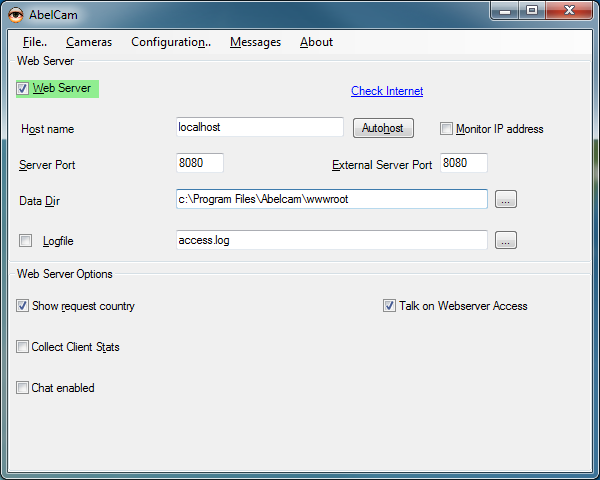This screenshot has height=480, width=600.
Task: Click the Check Internet link
Action: tap(386, 91)
